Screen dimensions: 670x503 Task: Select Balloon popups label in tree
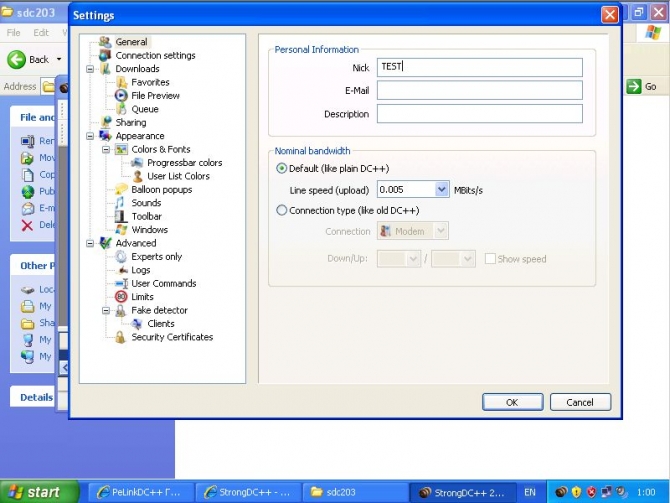[162, 189]
